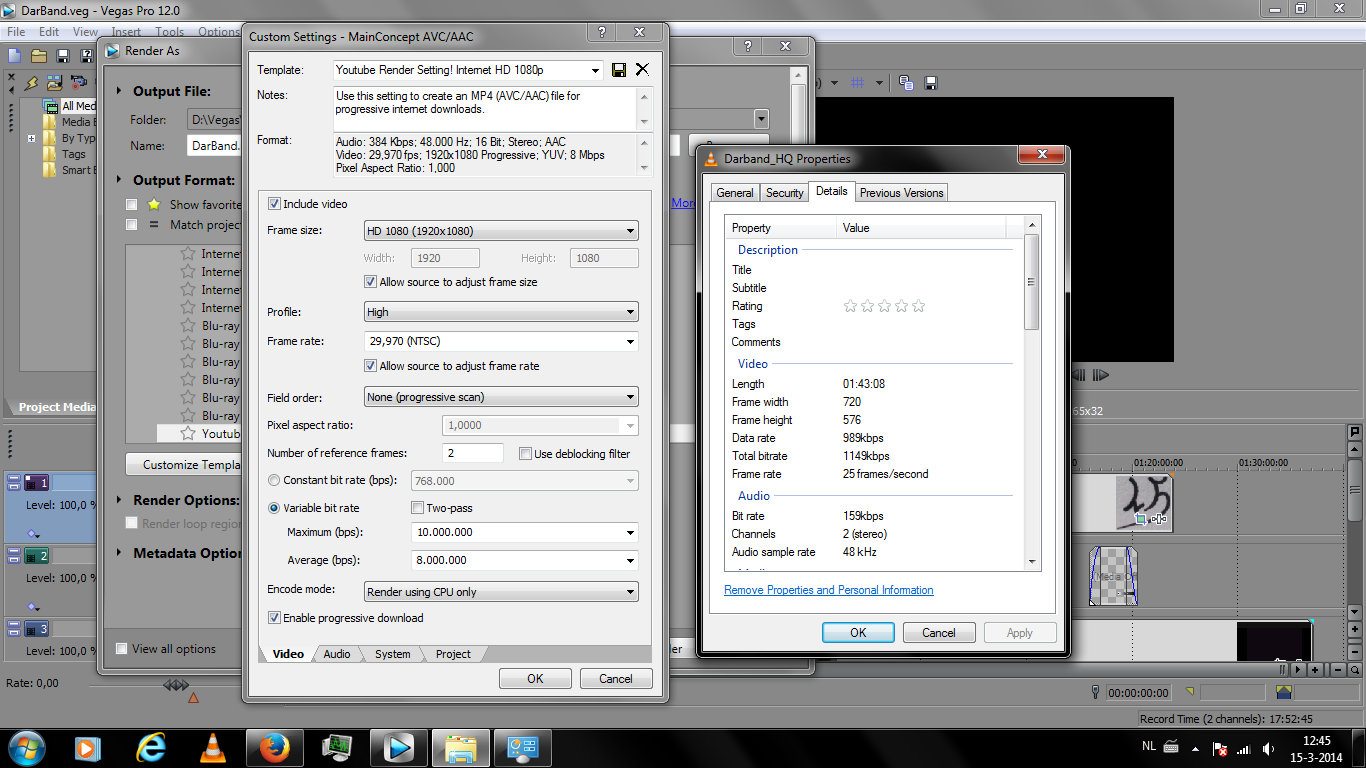Image resolution: width=1366 pixels, height=768 pixels.
Task: Click the Windows Start button
Action: [26, 747]
